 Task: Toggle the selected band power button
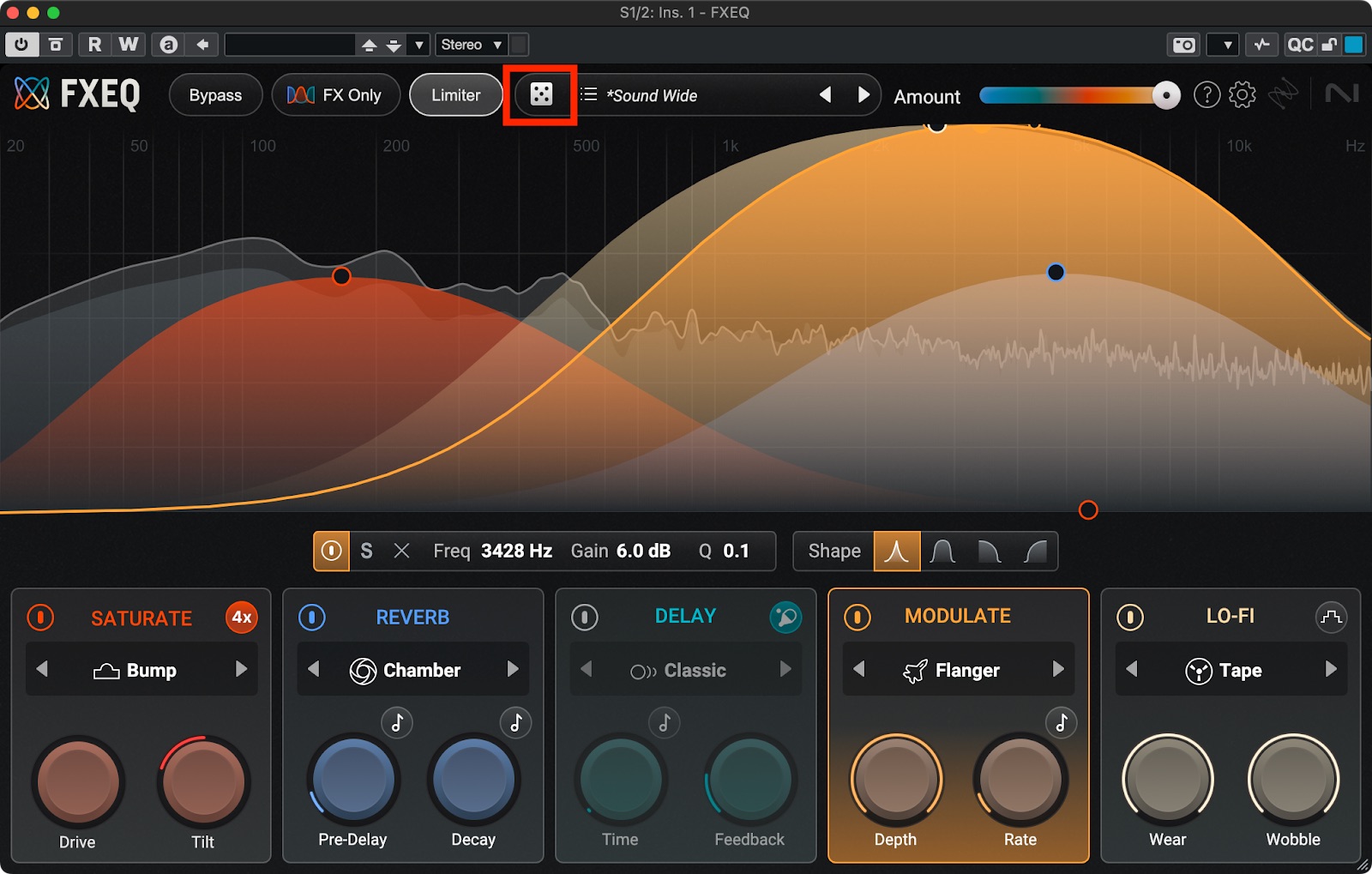click(332, 551)
